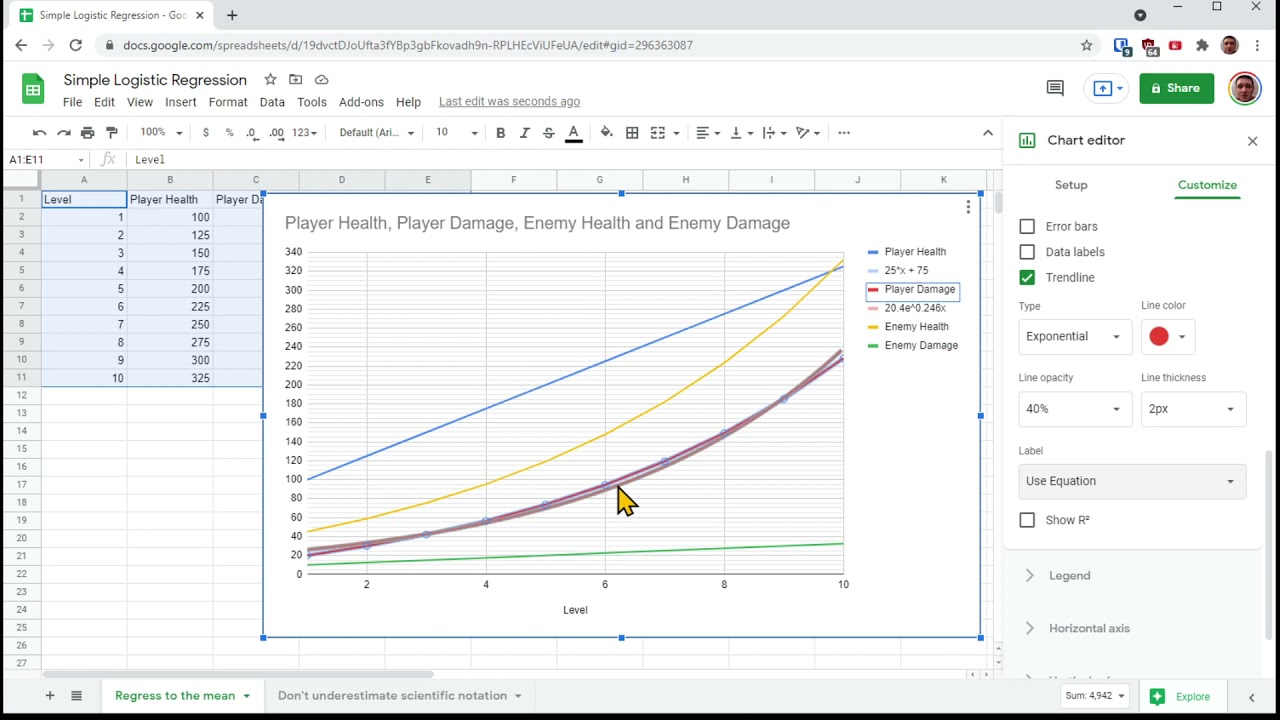Viewport: 1280px width, 720px height.
Task: Open the Google Sheets home icon
Action: 33,89
